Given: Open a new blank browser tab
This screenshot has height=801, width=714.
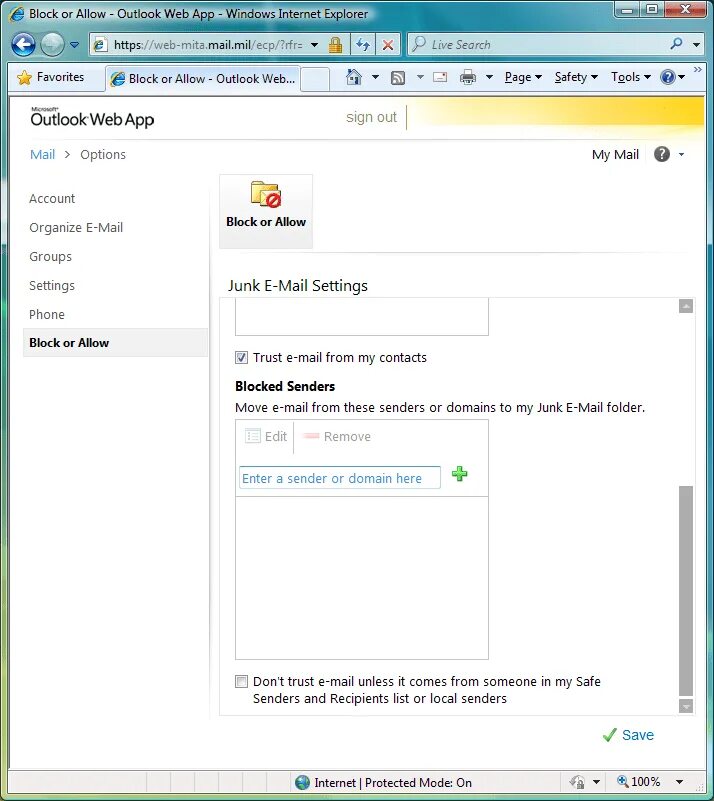Looking at the screenshot, I should pyautogui.click(x=315, y=79).
